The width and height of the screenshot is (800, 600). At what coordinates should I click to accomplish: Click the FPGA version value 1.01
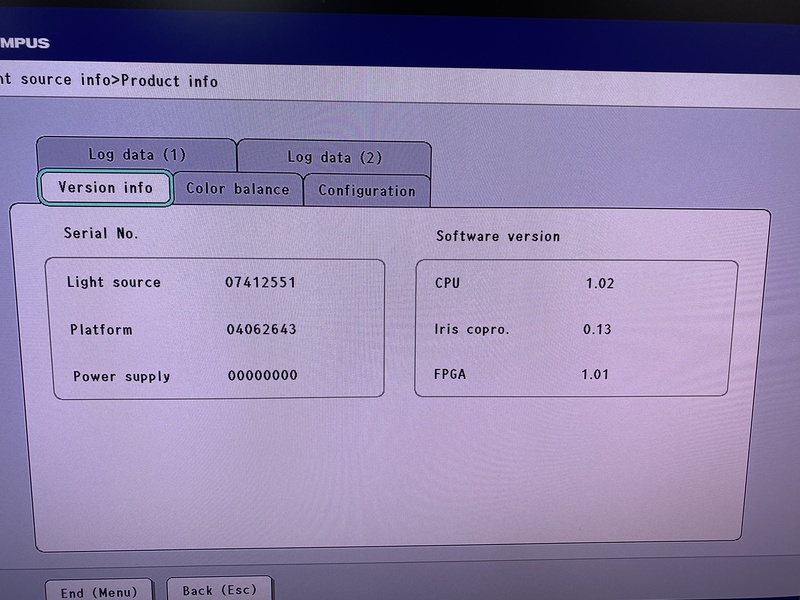[595, 374]
